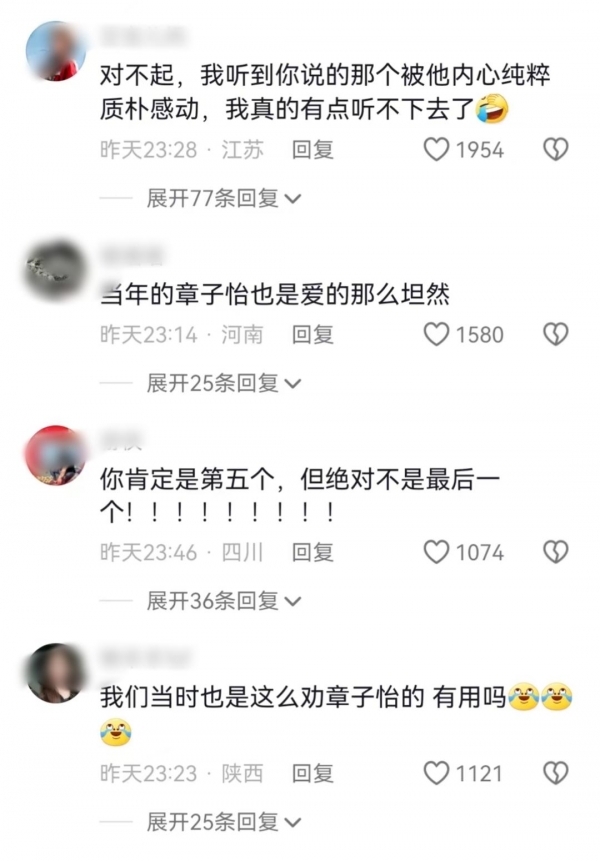This screenshot has width=600, height=861.
Task: Expand 36 replies under the Sichuan comment
Action: pos(224,601)
